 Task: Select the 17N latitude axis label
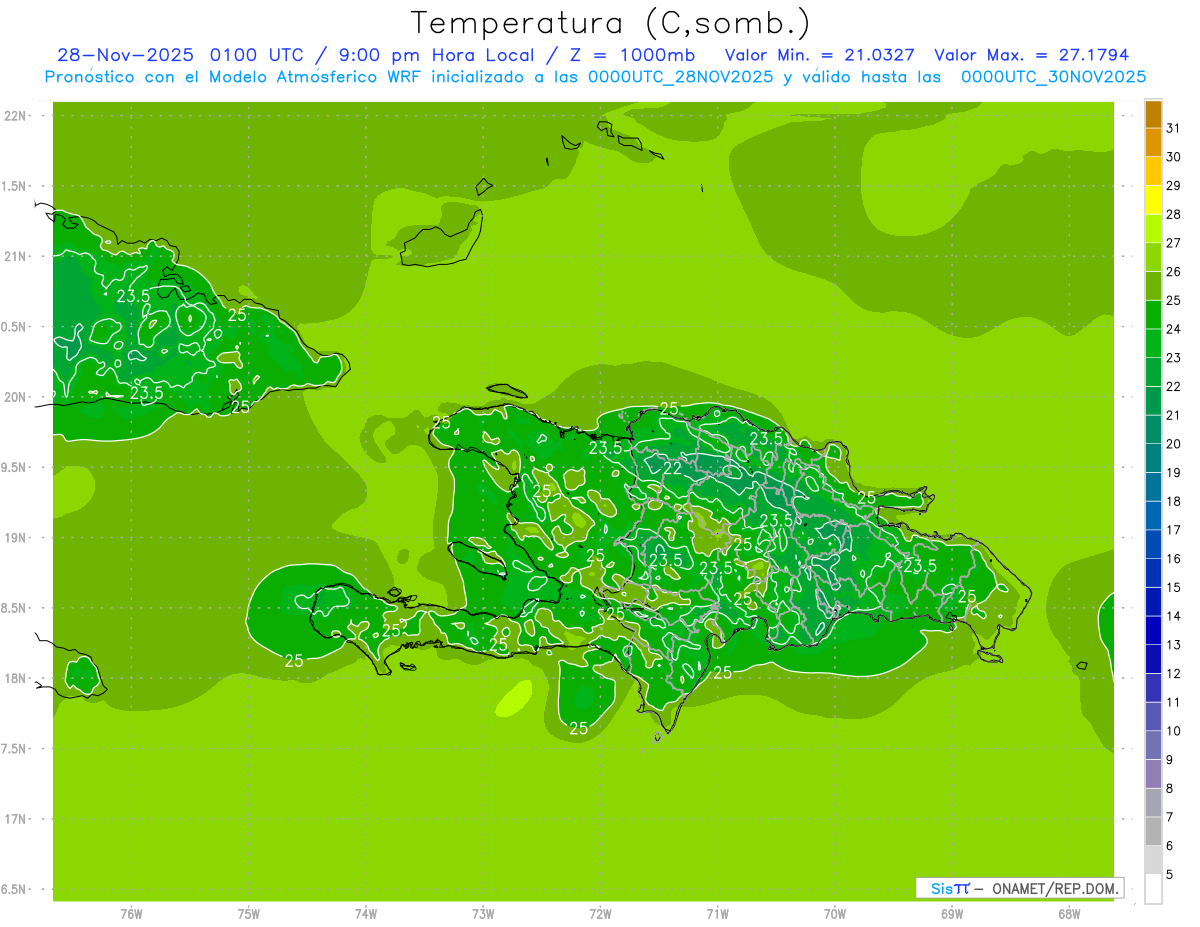(16, 819)
